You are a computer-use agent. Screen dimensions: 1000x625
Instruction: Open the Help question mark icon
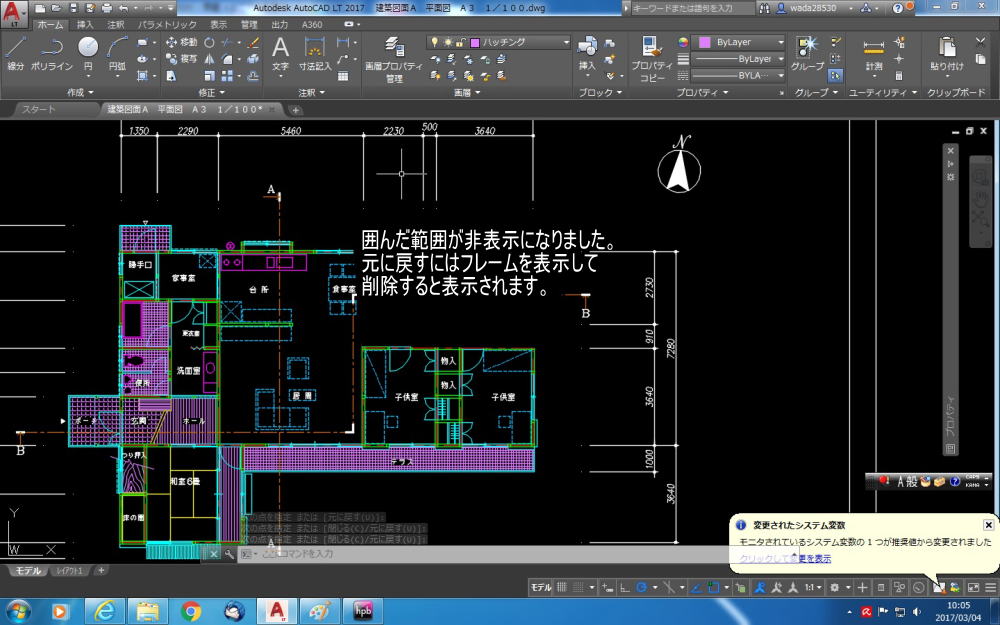(x=897, y=8)
